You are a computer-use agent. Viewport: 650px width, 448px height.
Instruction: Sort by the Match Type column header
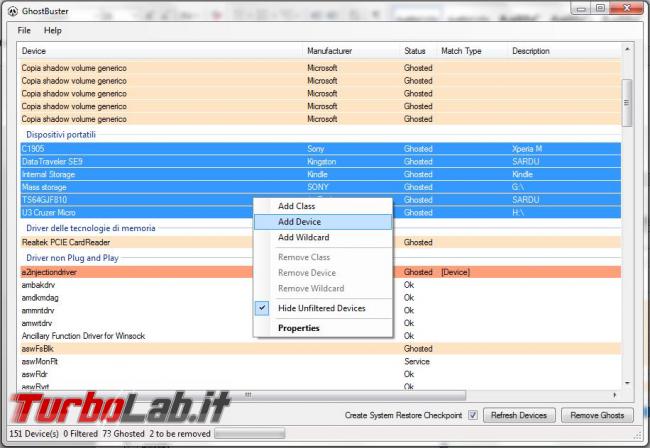tap(472, 51)
